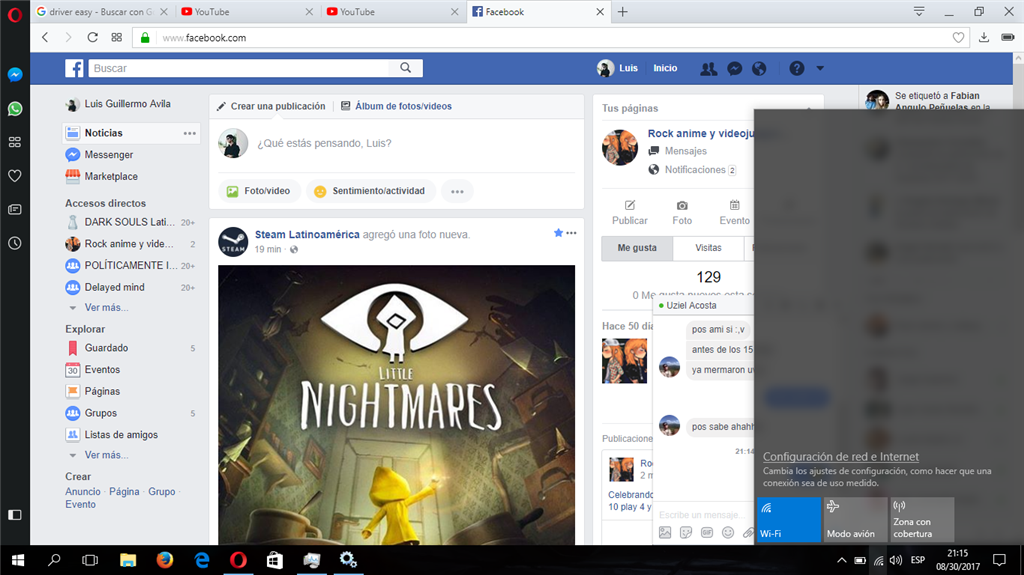Open bookmarks heart in Opera sidebar
Image resolution: width=1024 pixels, height=575 pixels.
pos(14,176)
